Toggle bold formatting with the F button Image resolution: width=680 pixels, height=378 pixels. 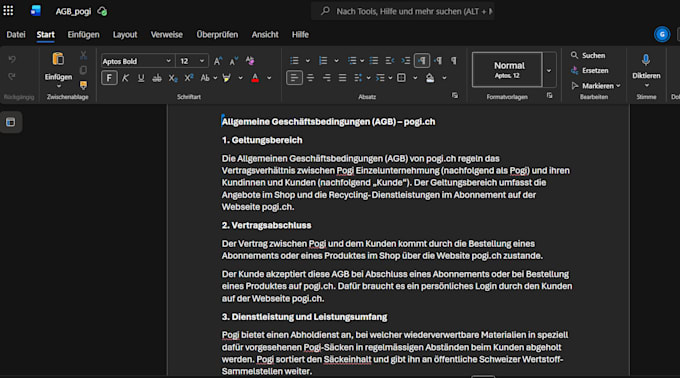109,78
